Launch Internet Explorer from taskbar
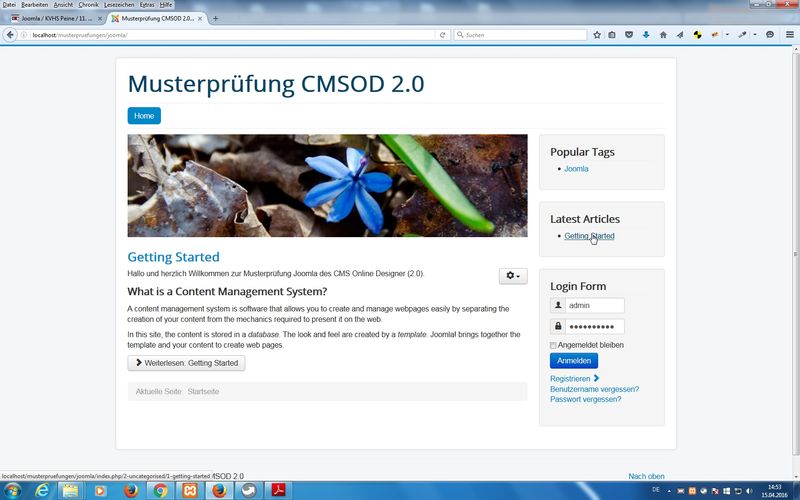The image size is (800, 500). (x=42, y=491)
